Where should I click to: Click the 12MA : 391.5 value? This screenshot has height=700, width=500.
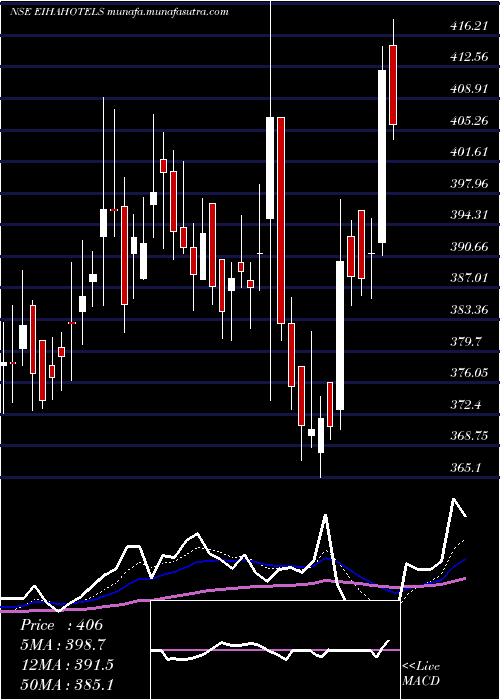click(67, 665)
